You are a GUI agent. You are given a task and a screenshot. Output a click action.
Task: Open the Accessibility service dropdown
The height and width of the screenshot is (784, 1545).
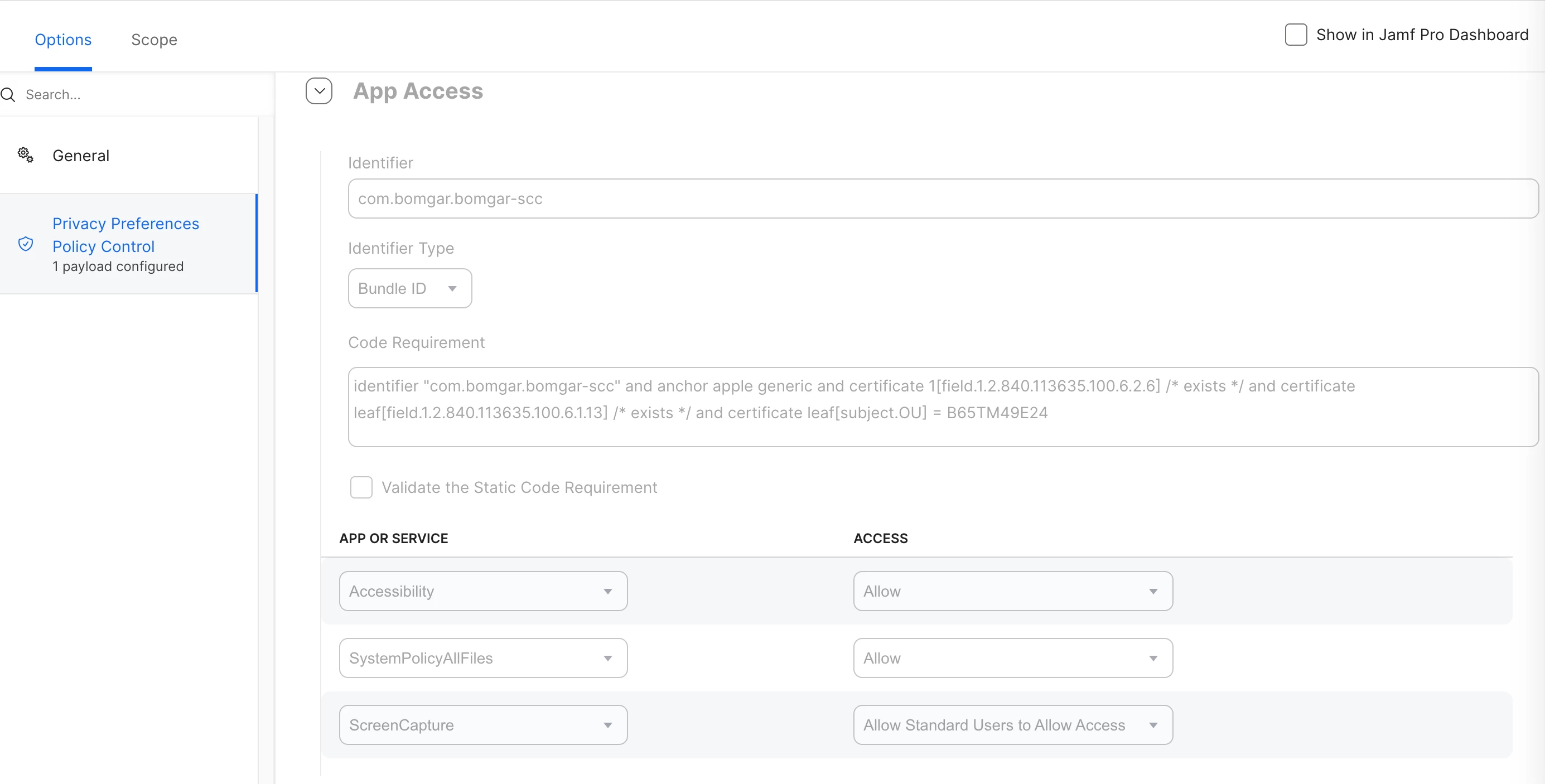coord(484,591)
